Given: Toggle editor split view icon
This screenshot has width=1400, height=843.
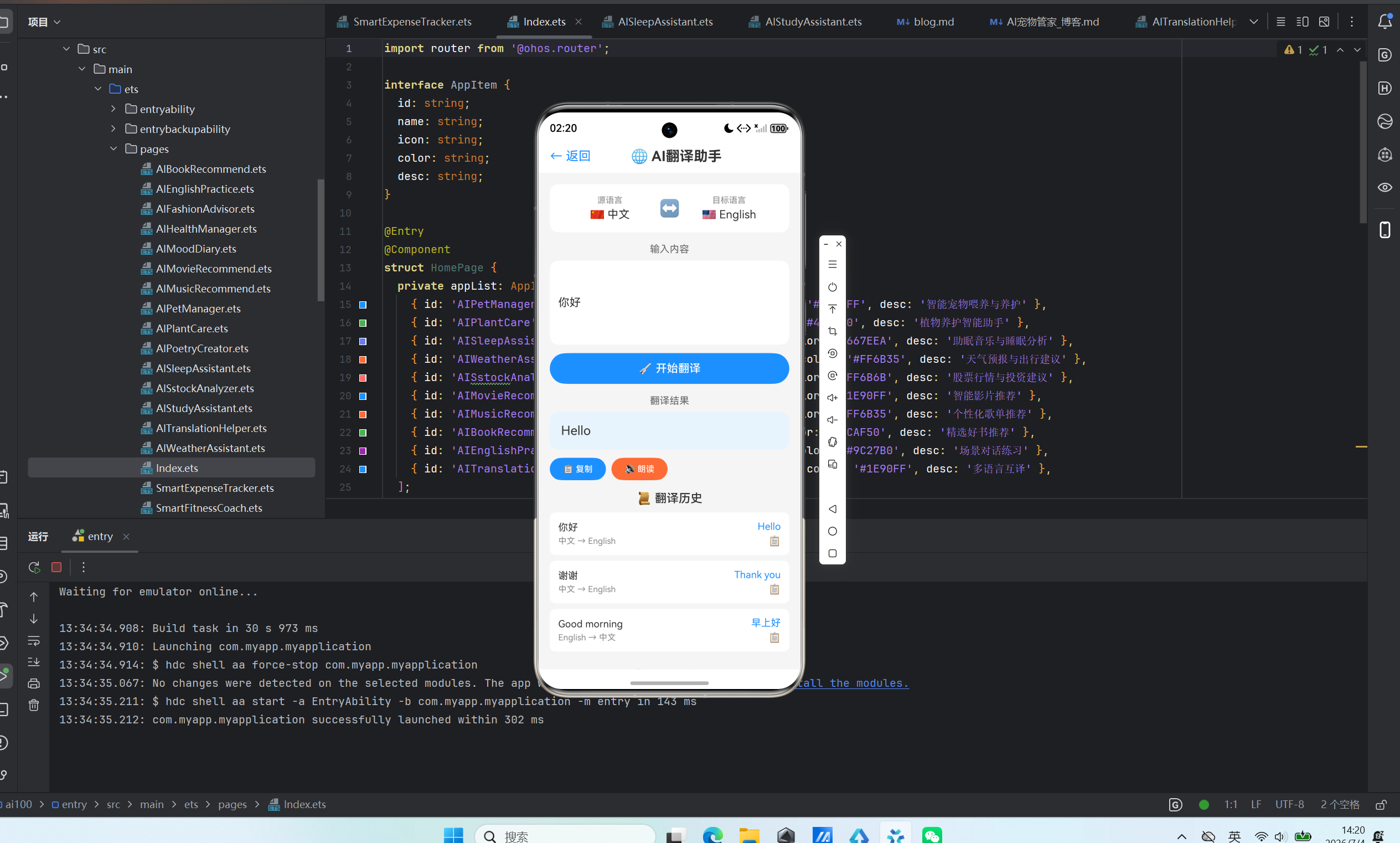Looking at the screenshot, I should point(1303,22).
